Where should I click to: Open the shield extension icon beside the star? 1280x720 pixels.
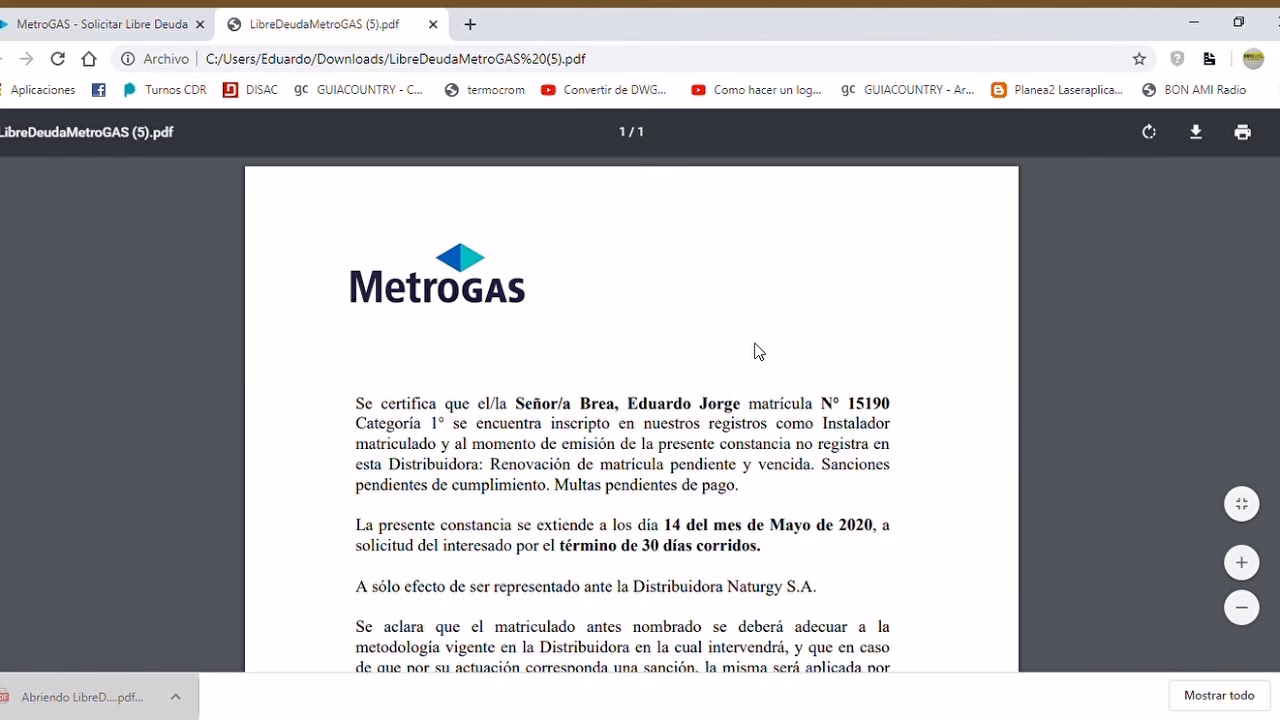coord(1177,59)
